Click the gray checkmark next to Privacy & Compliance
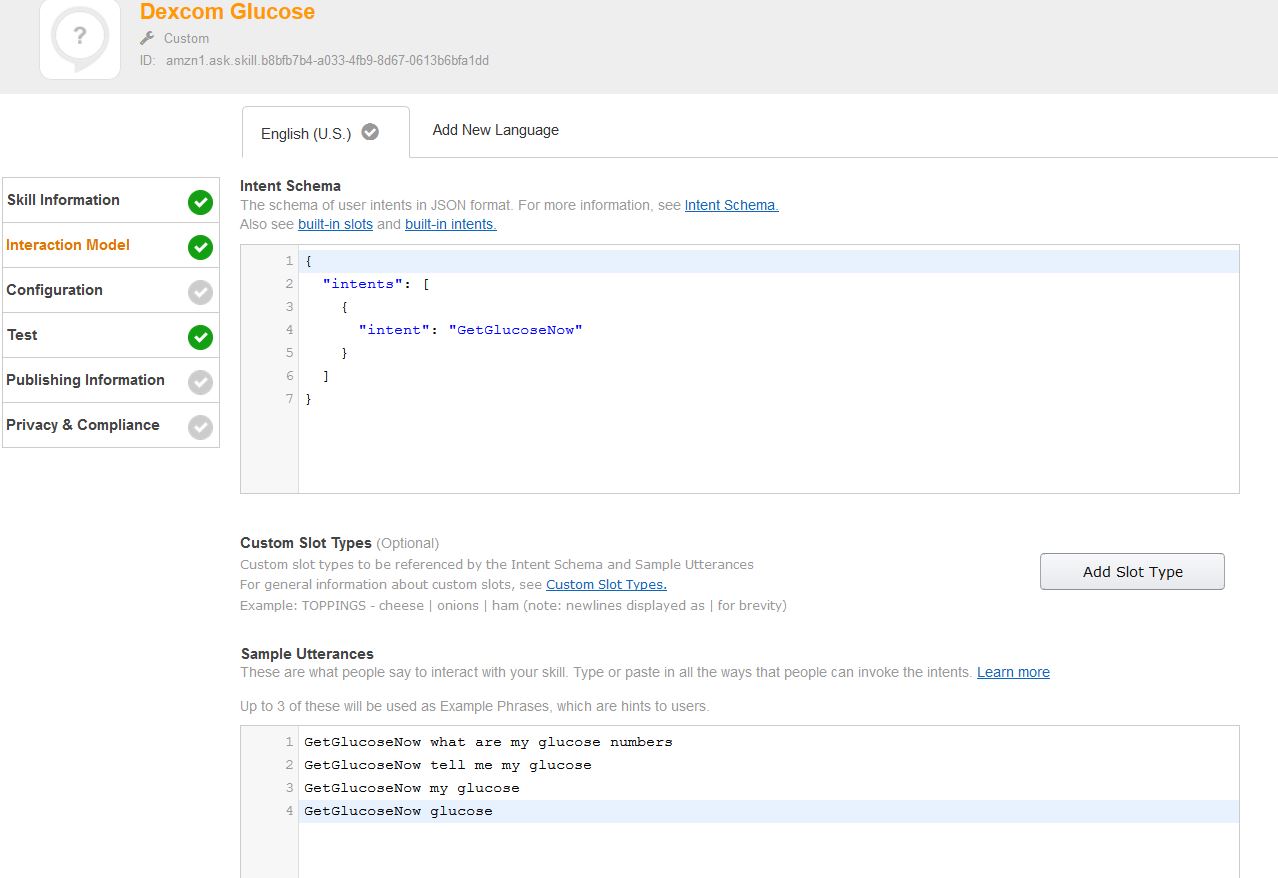Viewport: 1278px width, 878px height. click(x=200, y=427)
